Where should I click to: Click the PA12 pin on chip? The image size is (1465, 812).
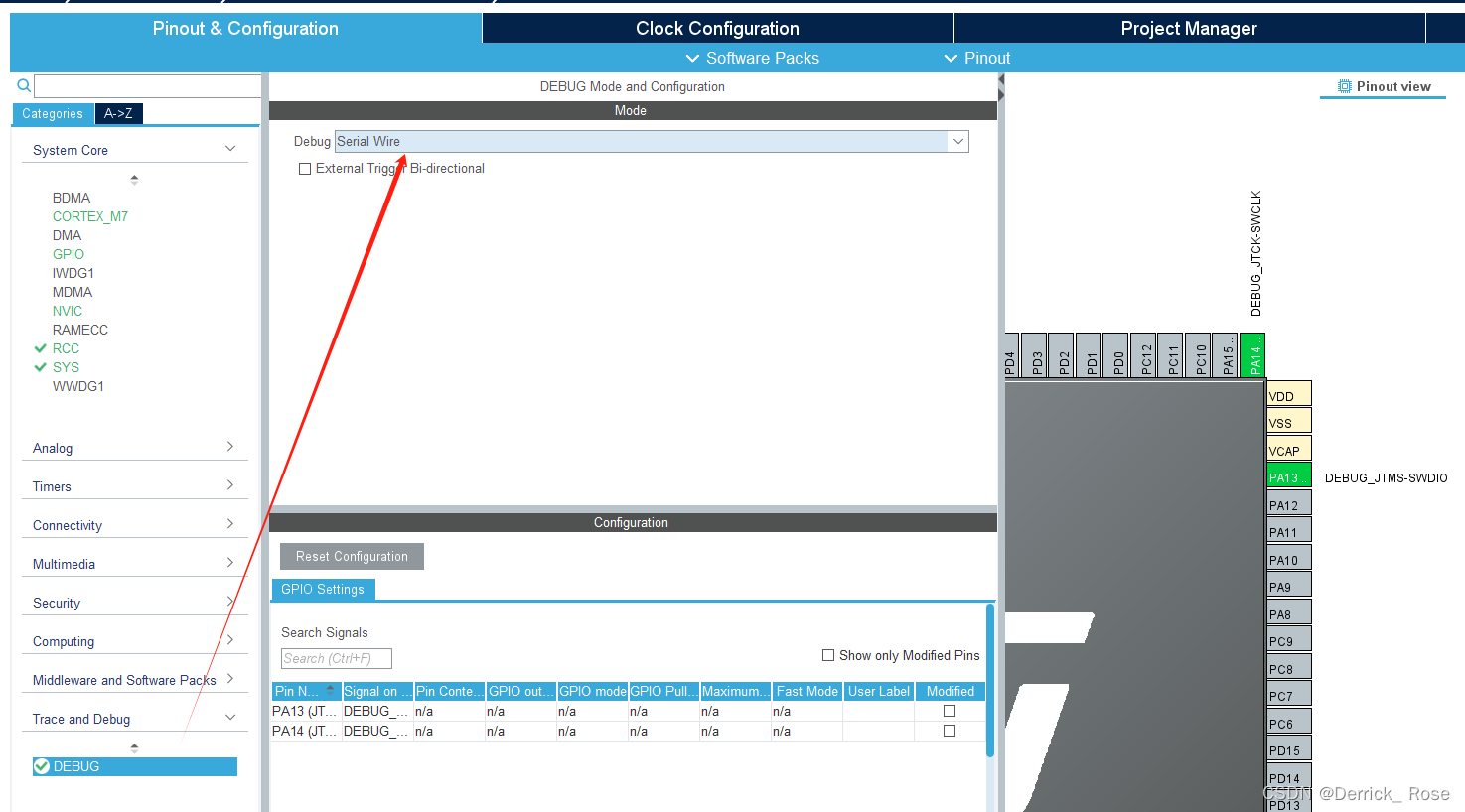[x=1289, y=503]
